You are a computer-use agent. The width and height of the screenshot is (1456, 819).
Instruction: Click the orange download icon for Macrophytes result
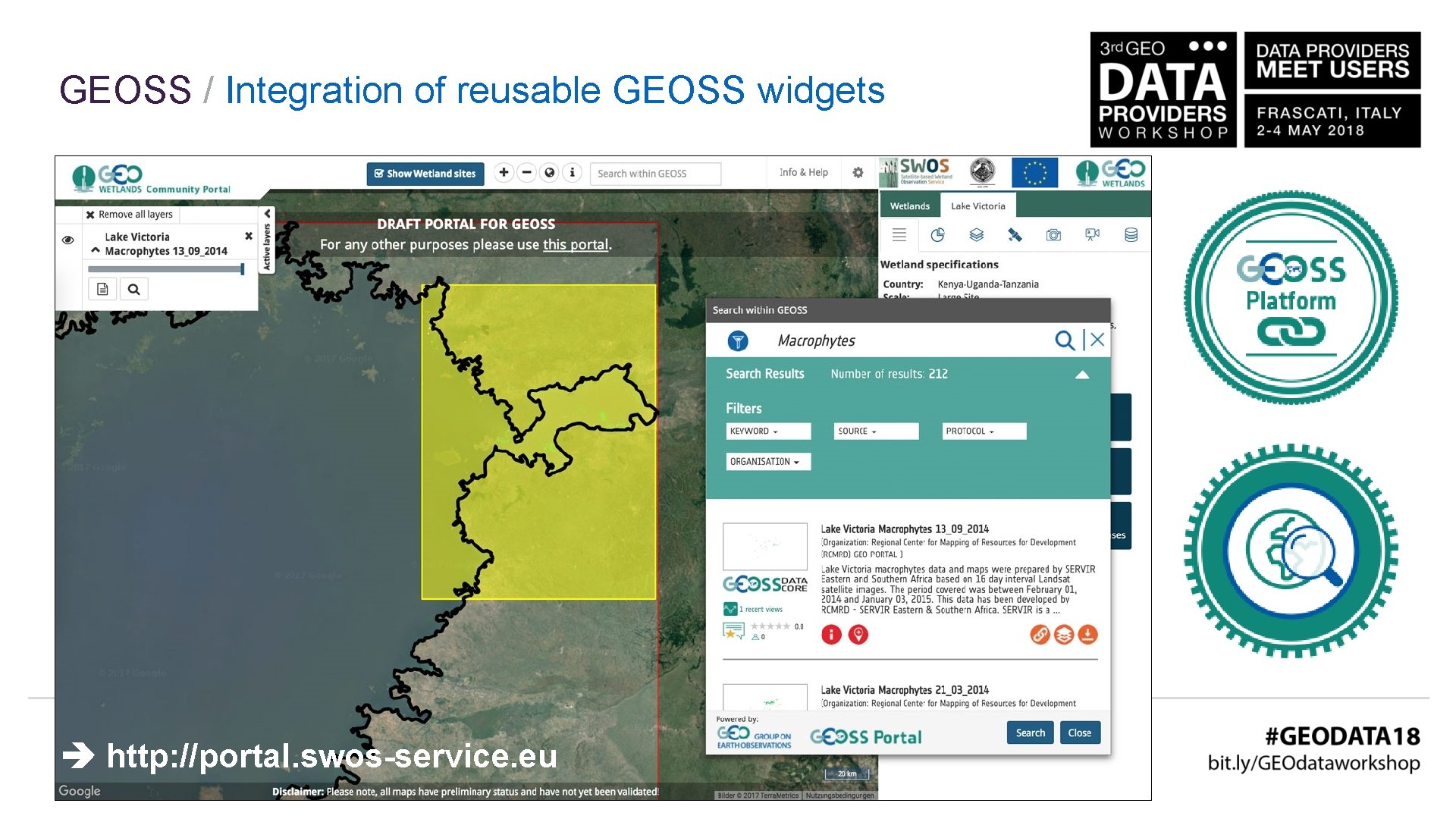pos(1087,635)
